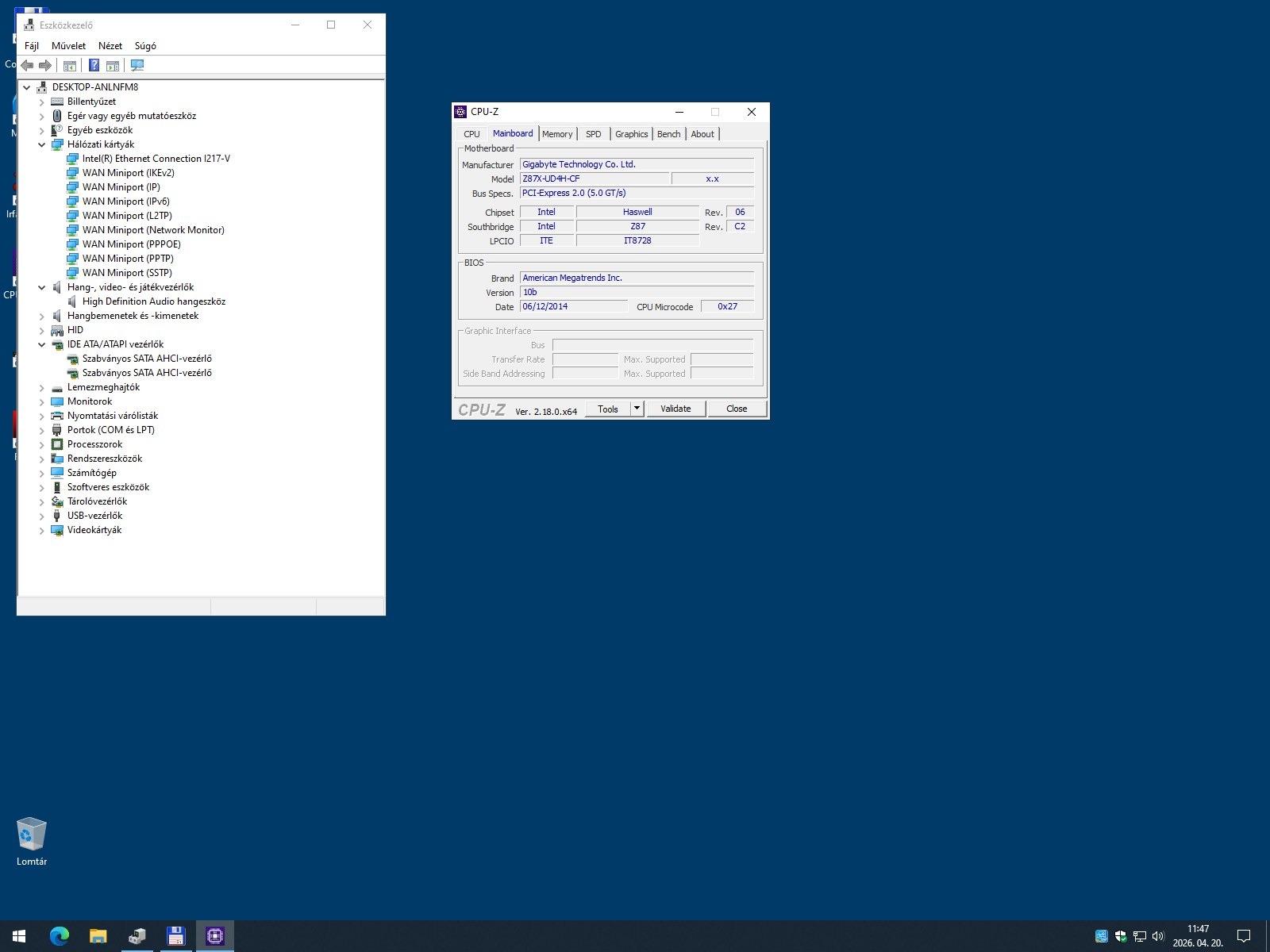This screenshot has width=1270, height=952.
Task: Expand the Rendszereszközök category
Action: tap(42, 459)
